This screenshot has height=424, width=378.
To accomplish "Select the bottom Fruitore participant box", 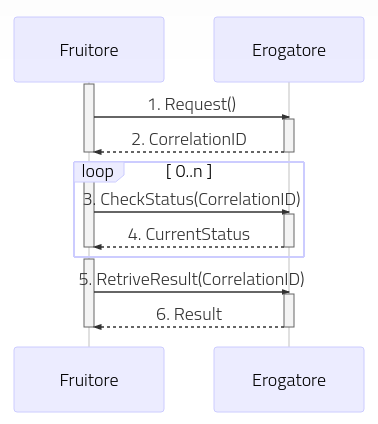I will coord(89,379).
